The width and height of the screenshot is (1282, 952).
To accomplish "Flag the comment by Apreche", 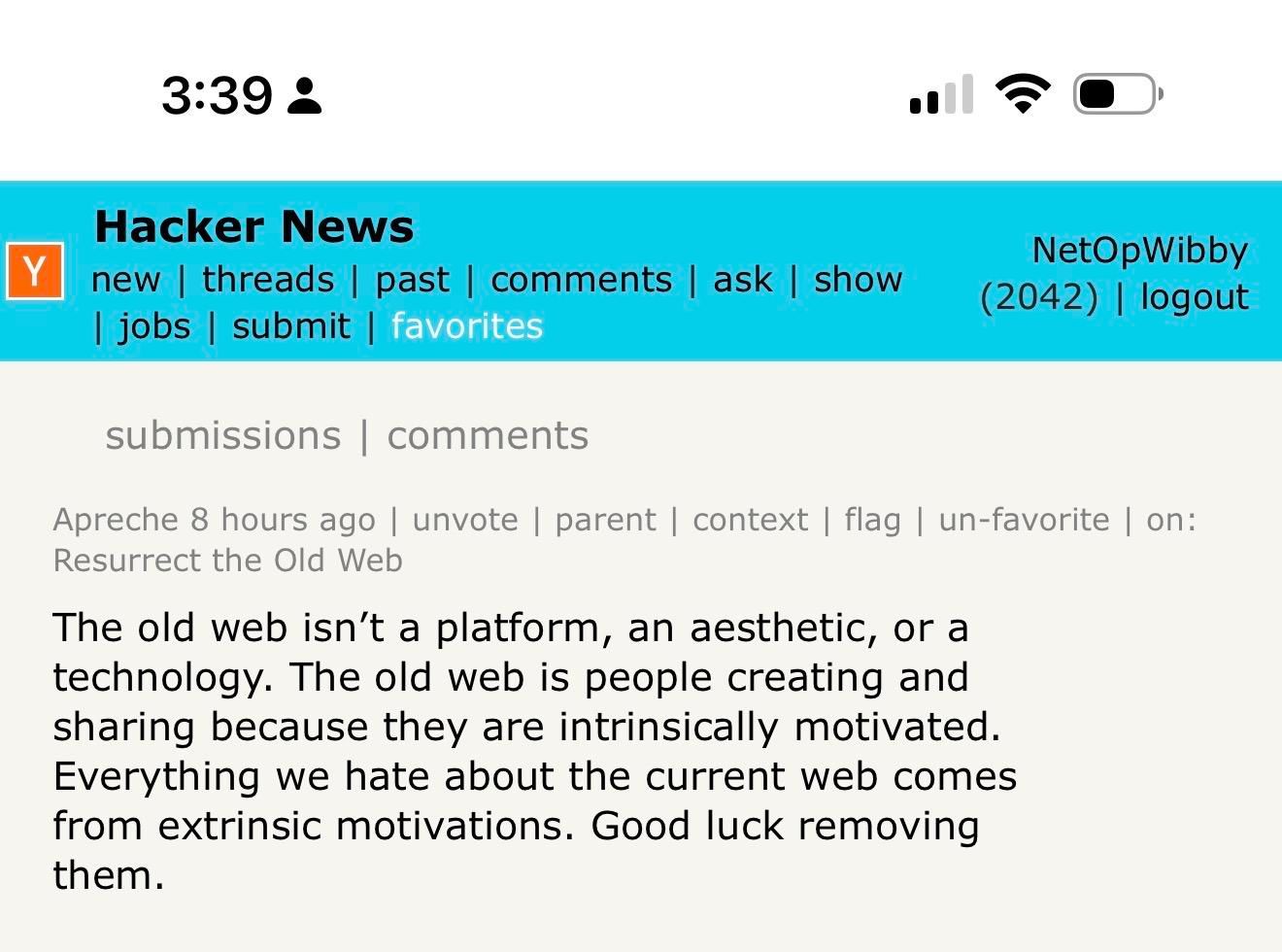I will coord(871,520).
